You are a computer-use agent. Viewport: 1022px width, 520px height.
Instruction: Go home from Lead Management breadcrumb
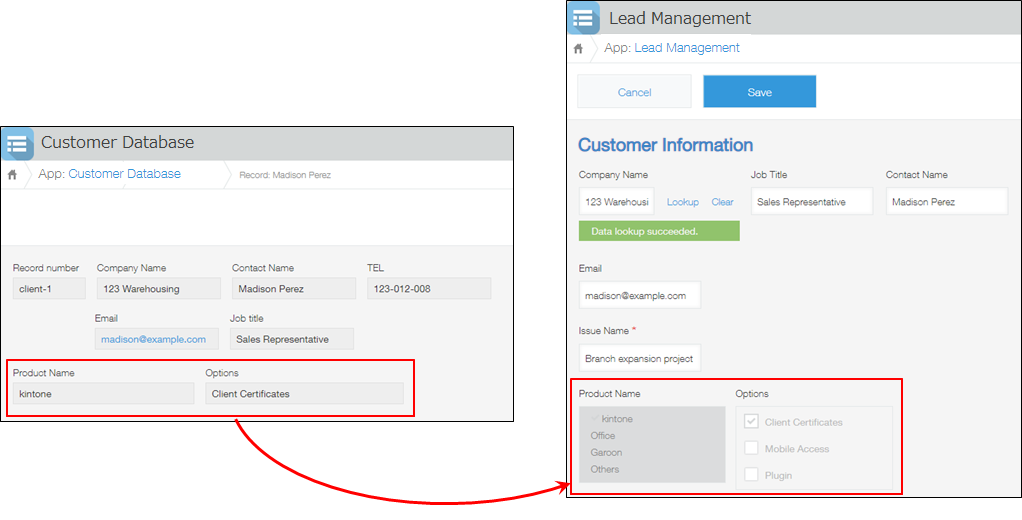tap(578, 48)
